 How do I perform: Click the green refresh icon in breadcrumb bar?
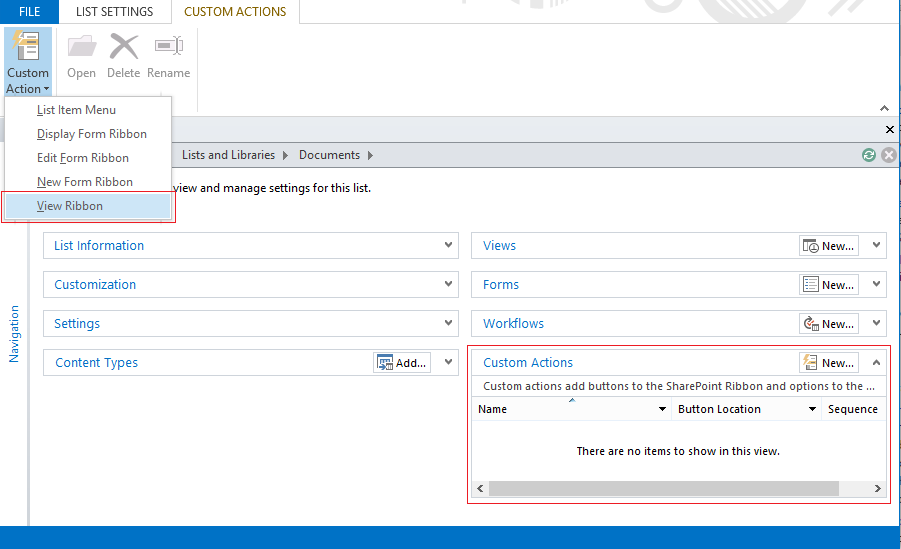click(x=869, y=155)
